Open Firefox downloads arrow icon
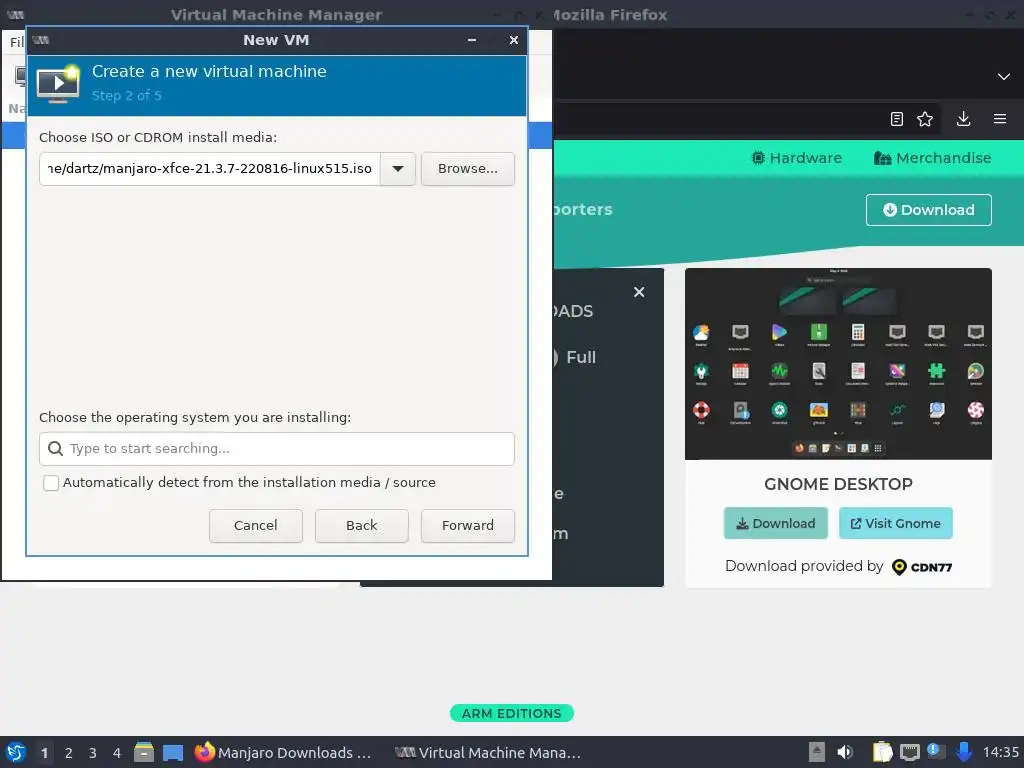 point(963,119)
